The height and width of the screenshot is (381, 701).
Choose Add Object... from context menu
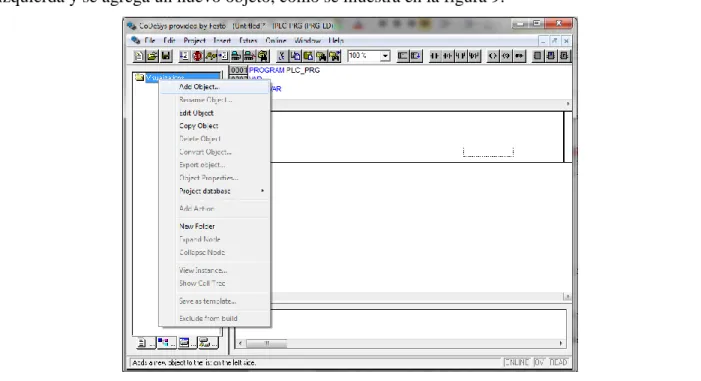click(215, 87)
